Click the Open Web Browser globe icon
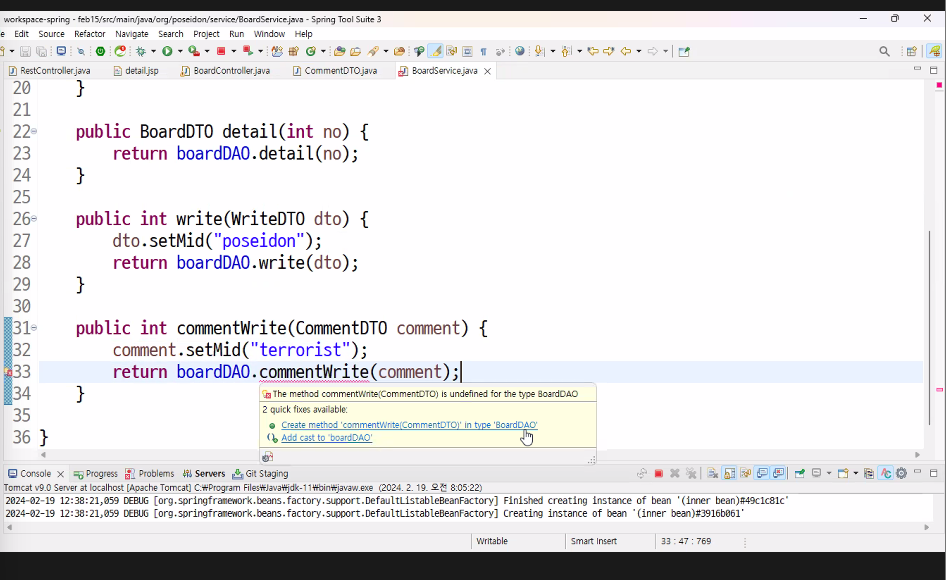Image resolution: width=946 pixels, height=580 pixels. (x=519, y=51)
